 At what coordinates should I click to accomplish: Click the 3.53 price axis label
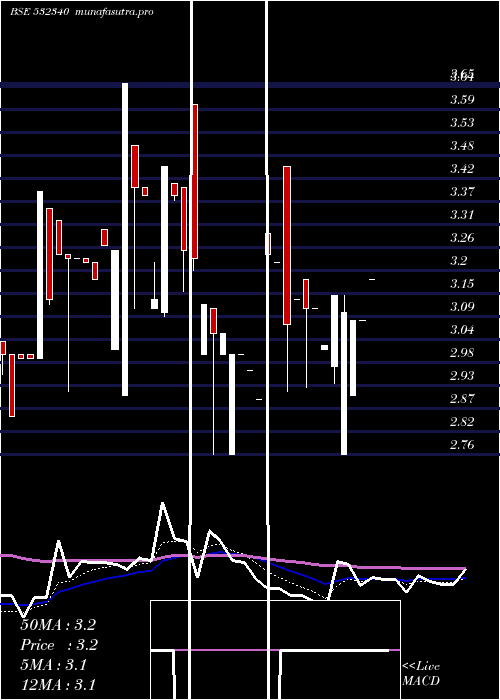462,123
